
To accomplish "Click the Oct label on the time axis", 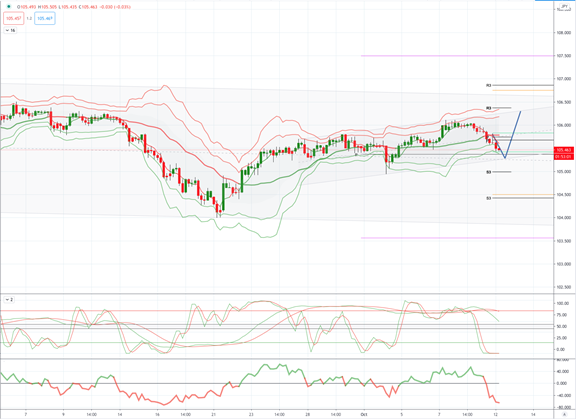I will tap(364, 414).
